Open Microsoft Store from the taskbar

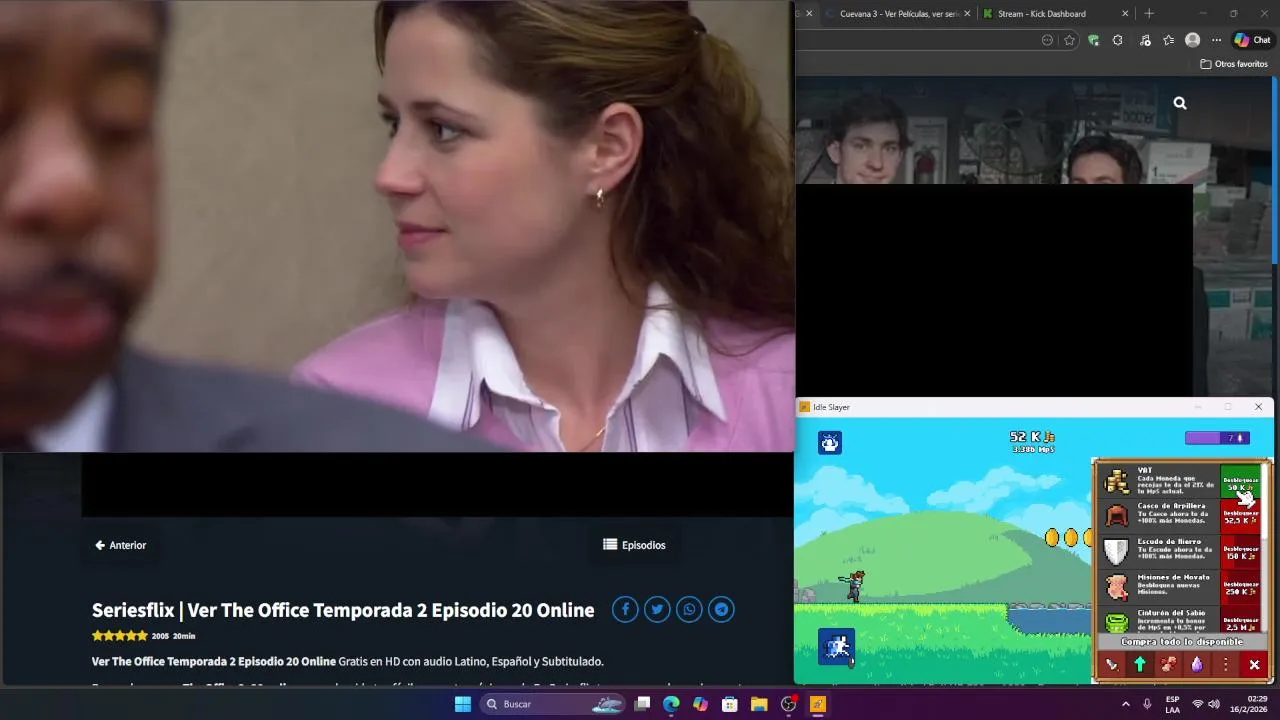pos(730,704)
